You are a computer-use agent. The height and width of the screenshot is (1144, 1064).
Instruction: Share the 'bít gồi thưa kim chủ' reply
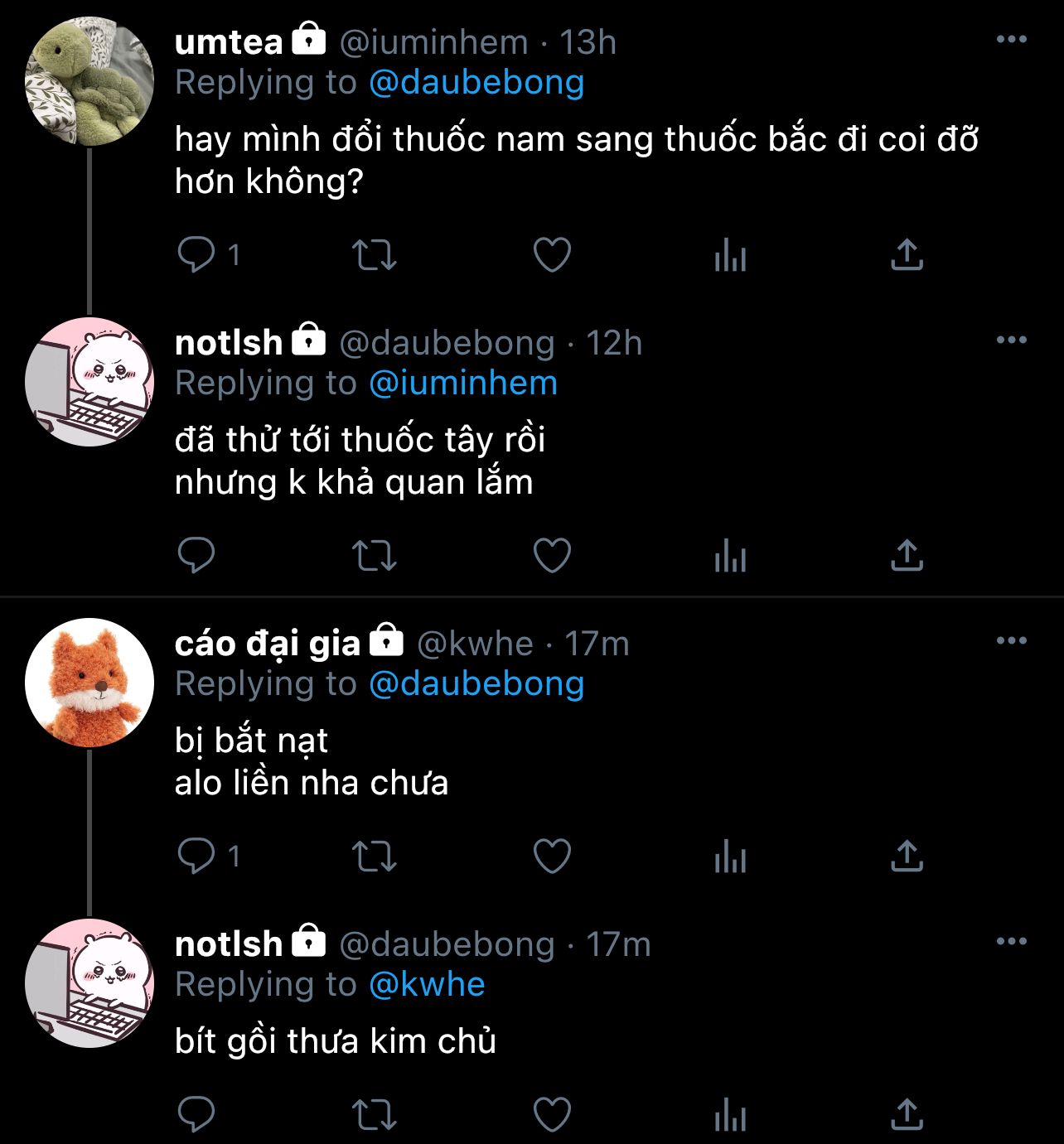(907, 1115)
